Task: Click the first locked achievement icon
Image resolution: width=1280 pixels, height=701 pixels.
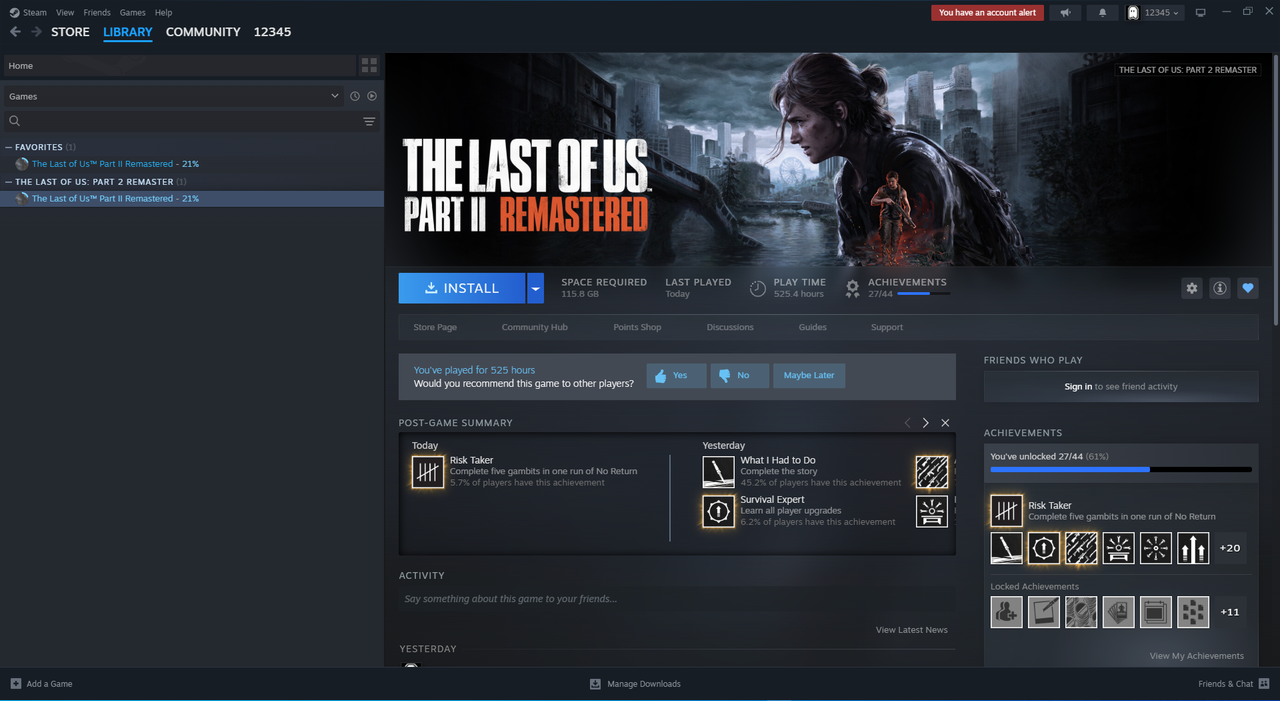Action: pyautogui.click(x=1007, y=612)
